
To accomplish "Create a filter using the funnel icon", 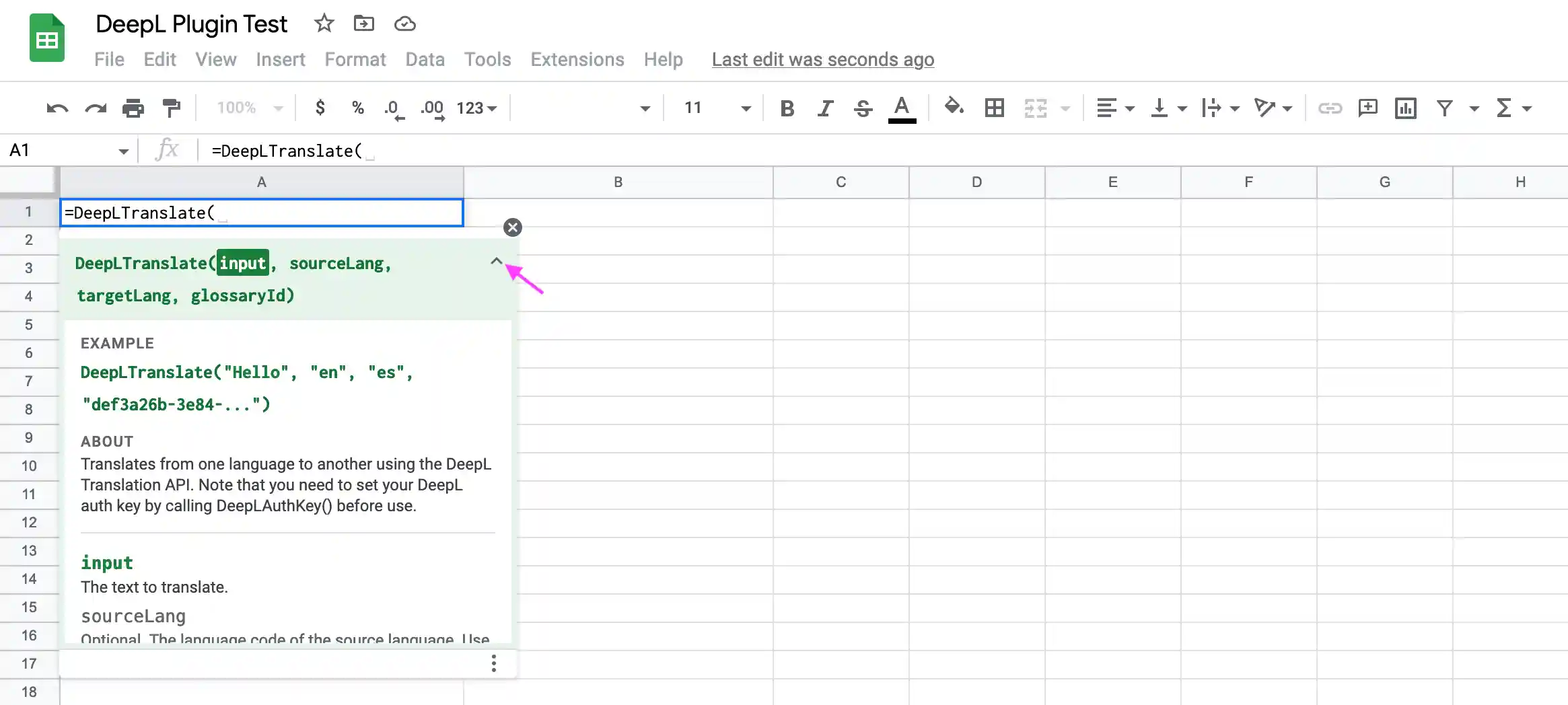I will (1445, 108).
